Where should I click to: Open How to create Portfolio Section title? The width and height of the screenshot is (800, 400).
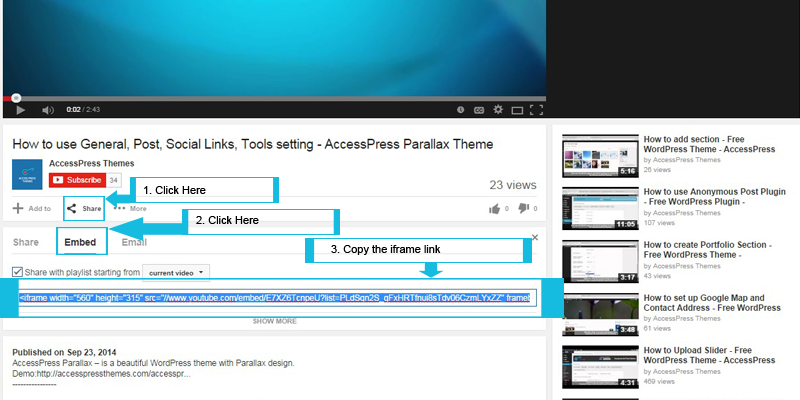708,250
